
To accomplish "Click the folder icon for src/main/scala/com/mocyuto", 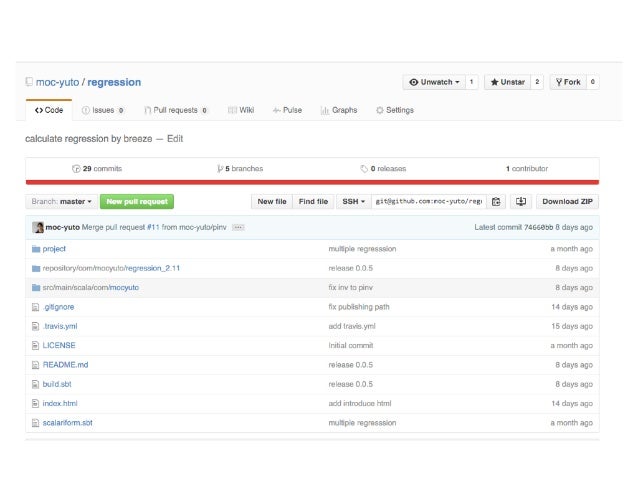I will click(x=36, y=287).
